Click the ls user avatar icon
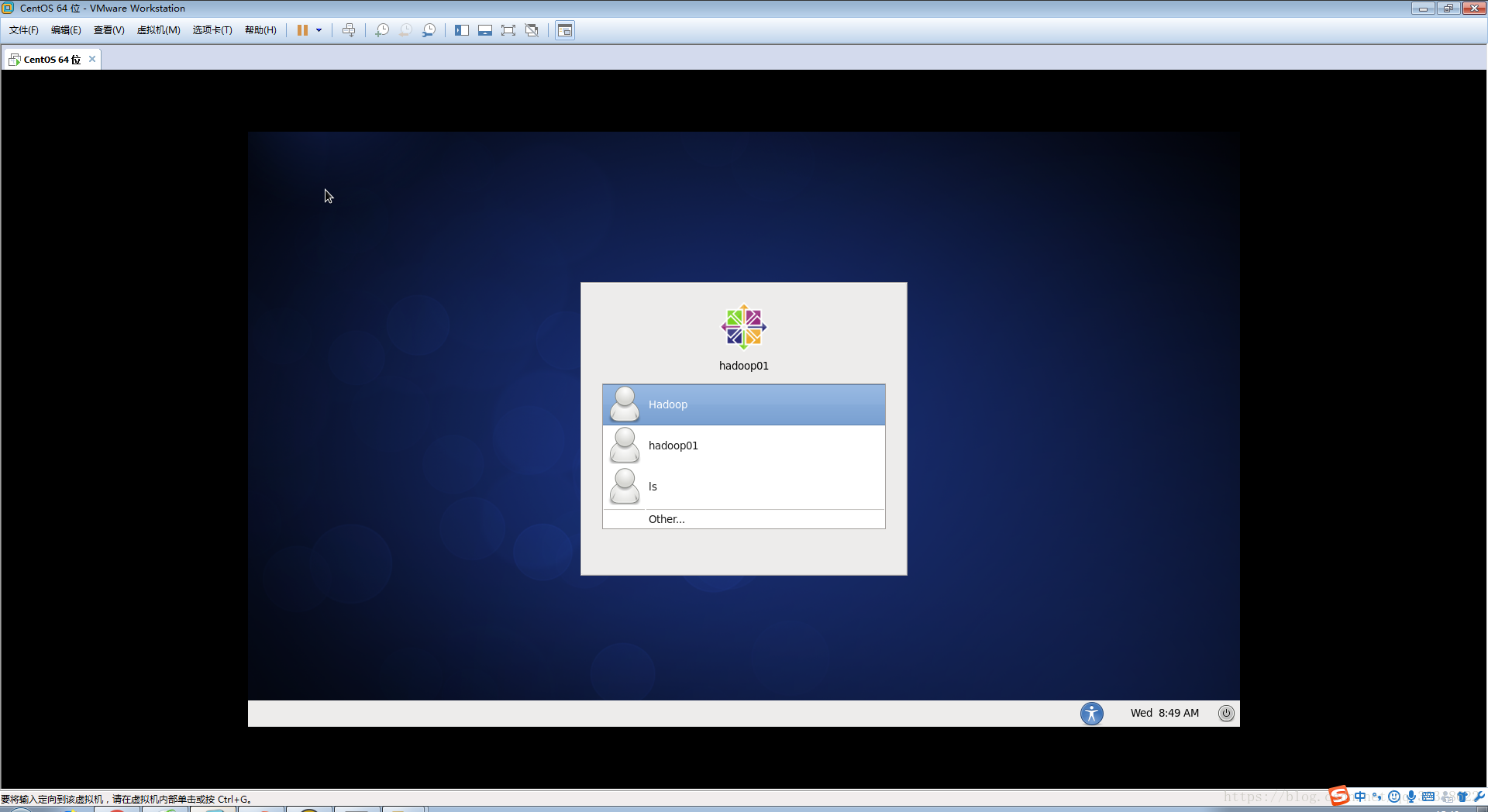Image resolution: width=1488 pixels, height=812 pixels. 625,487
